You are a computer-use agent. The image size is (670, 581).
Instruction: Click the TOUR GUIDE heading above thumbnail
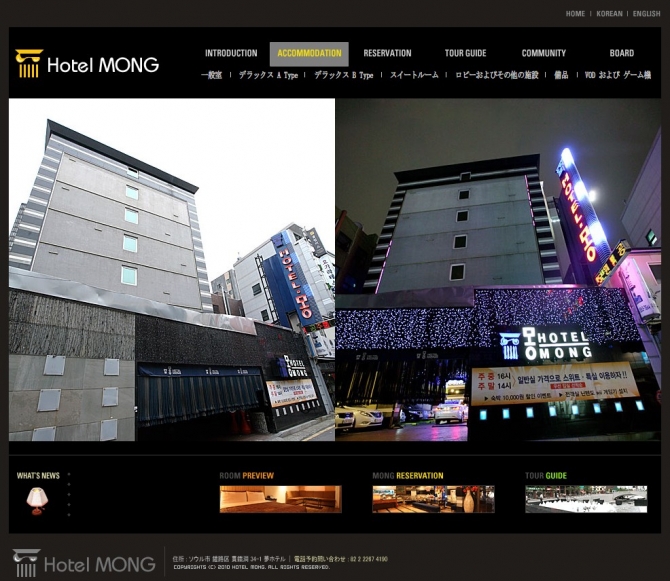[546, 475]
